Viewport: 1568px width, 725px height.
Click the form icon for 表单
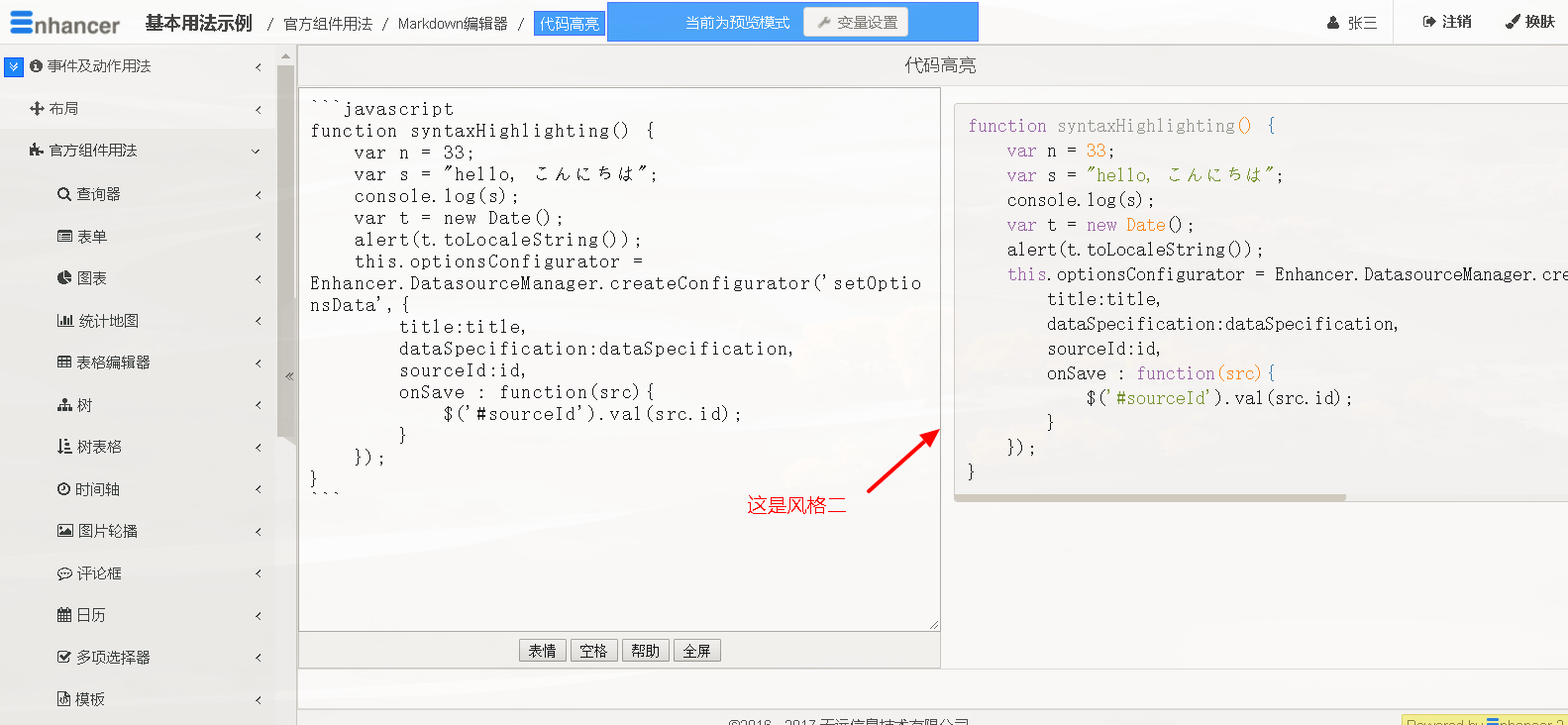tap(64, 237)
